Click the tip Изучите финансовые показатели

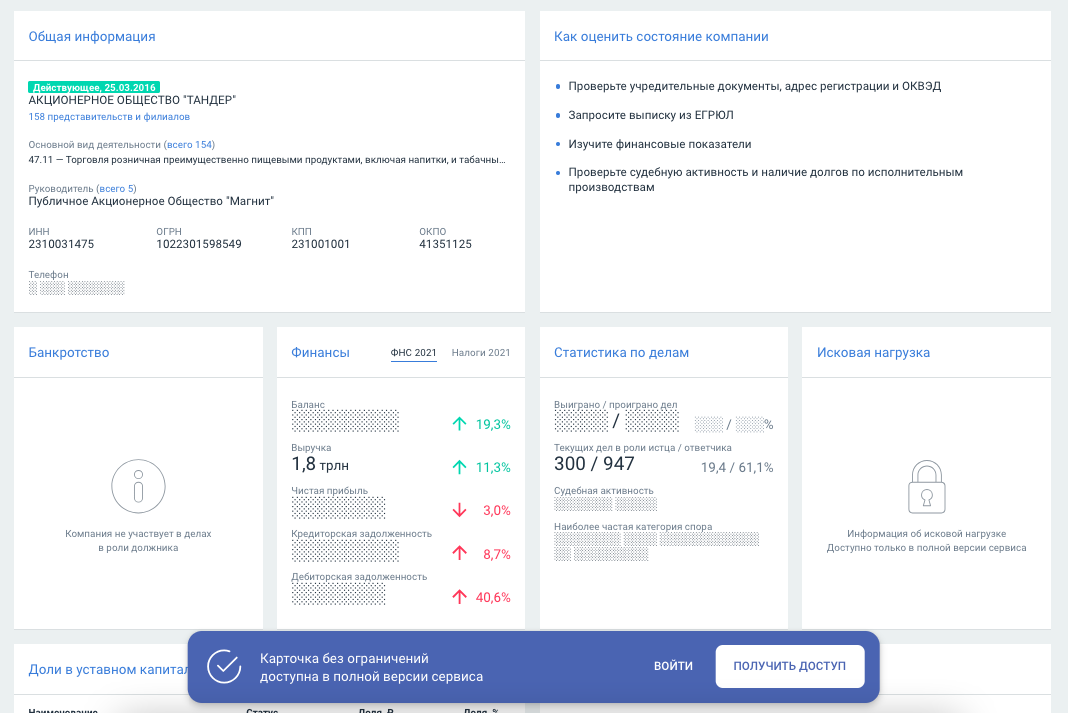(x=660, y=144)
